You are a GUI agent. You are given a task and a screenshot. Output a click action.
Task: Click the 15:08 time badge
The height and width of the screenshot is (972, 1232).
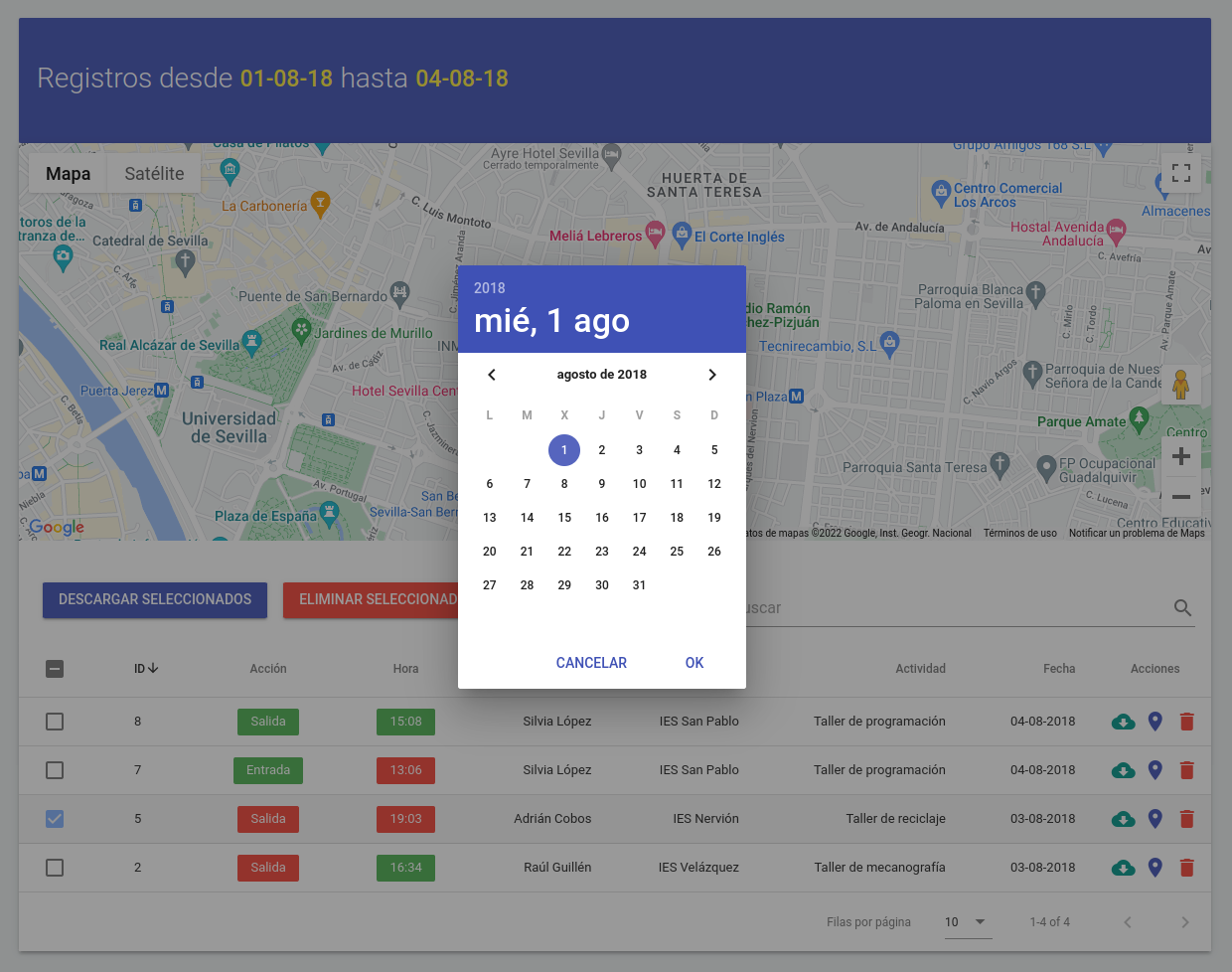click(x=405, y=722)
